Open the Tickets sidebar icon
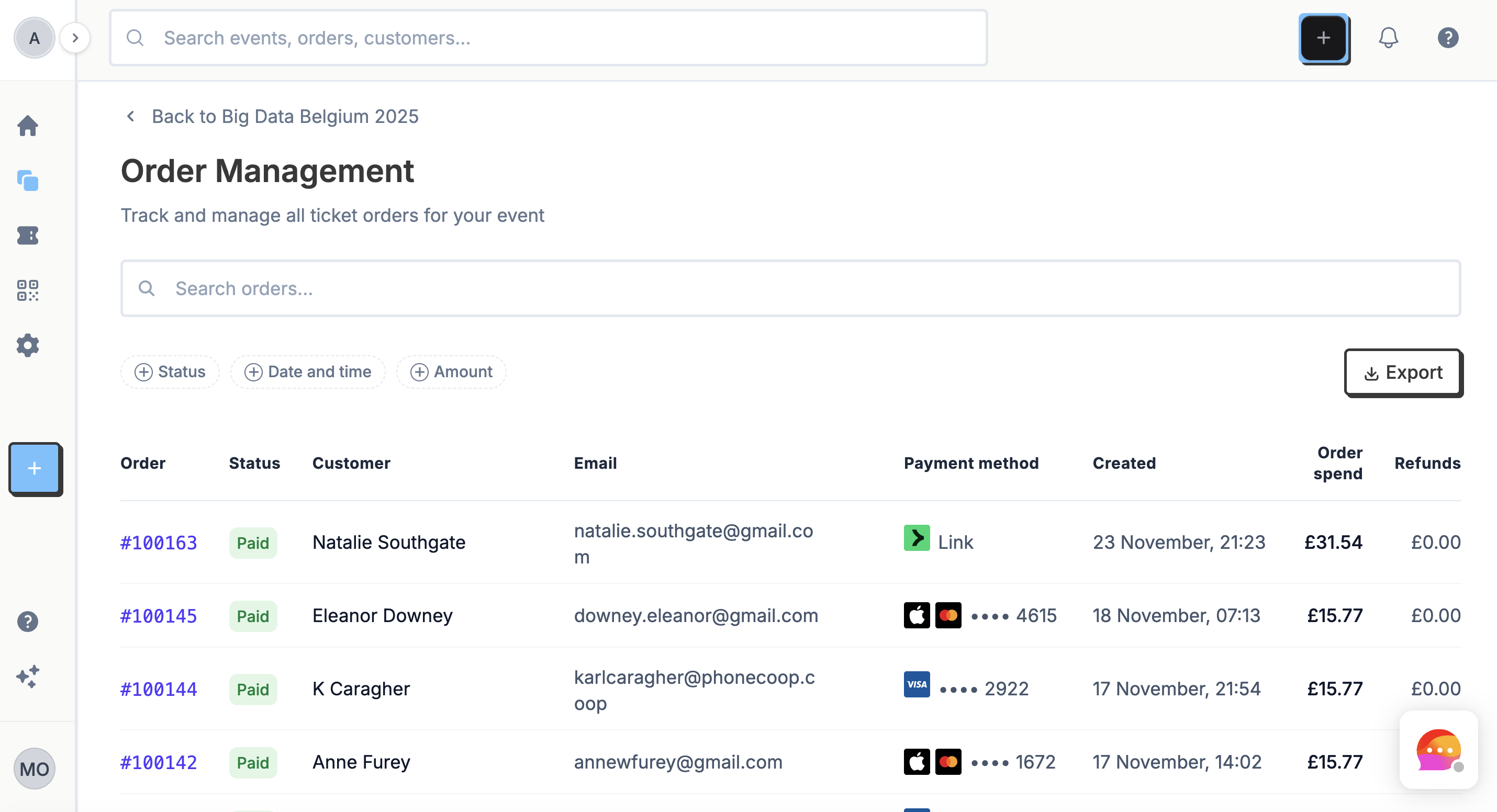The height and width of the screenshot is (812, 1497). pos(27,235)
